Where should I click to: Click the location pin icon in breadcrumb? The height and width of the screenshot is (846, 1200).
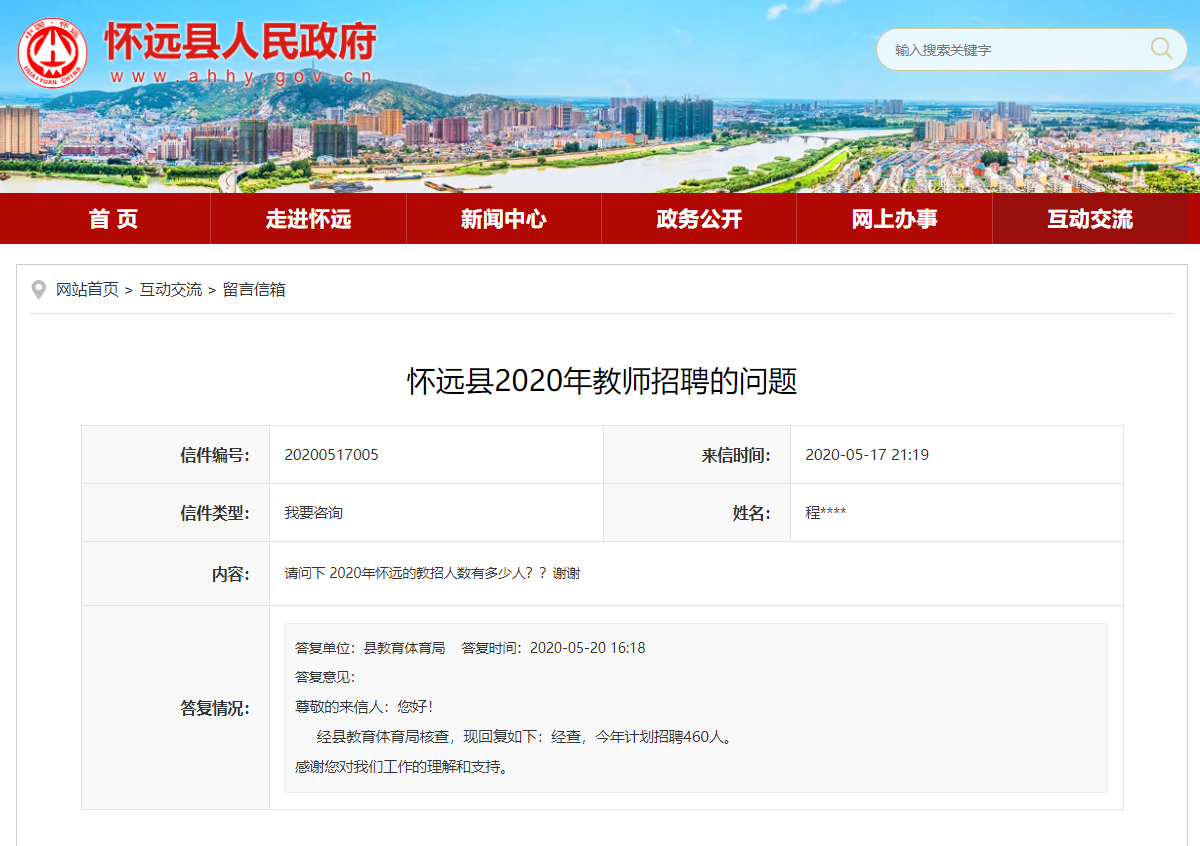[39, 290]
